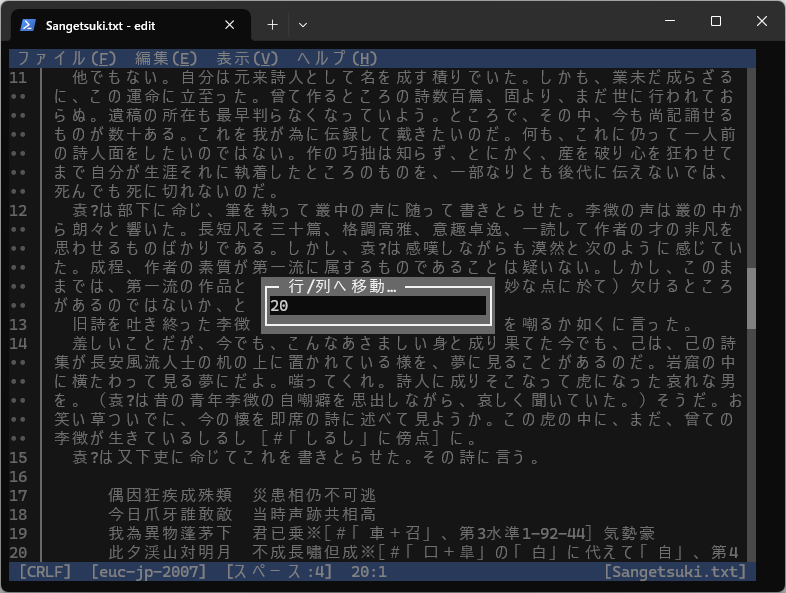Click line number 11 in the gutter
The image size is (786, 593).
click(18, 78)
